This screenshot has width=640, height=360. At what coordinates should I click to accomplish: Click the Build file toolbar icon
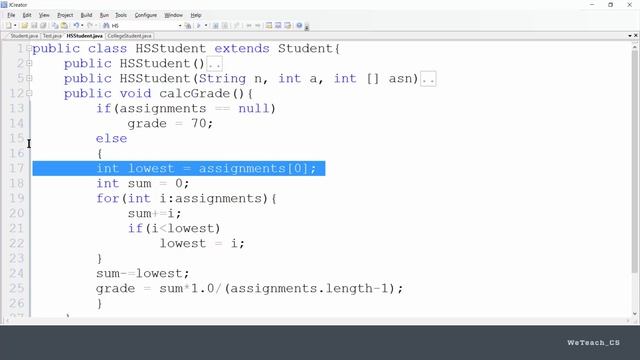pyautogui.click(x=216, y=26)
